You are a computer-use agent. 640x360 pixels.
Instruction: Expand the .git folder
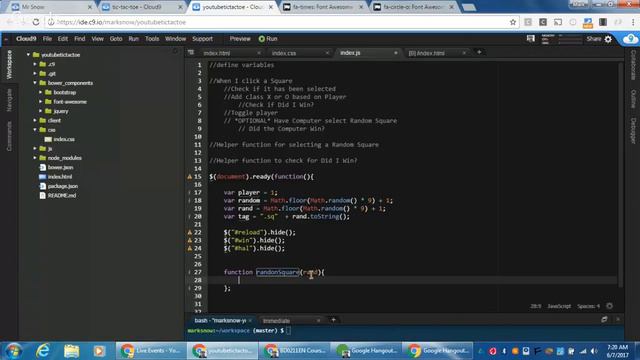click(35, 73)
